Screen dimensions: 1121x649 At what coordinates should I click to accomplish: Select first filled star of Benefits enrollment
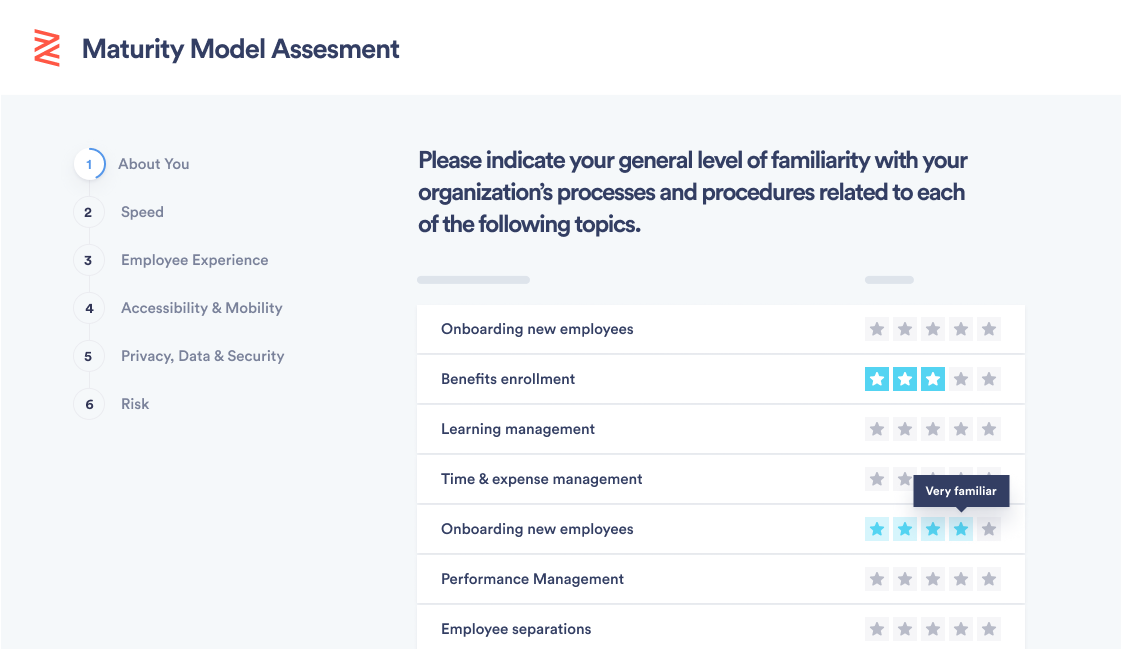coord(877,379)
